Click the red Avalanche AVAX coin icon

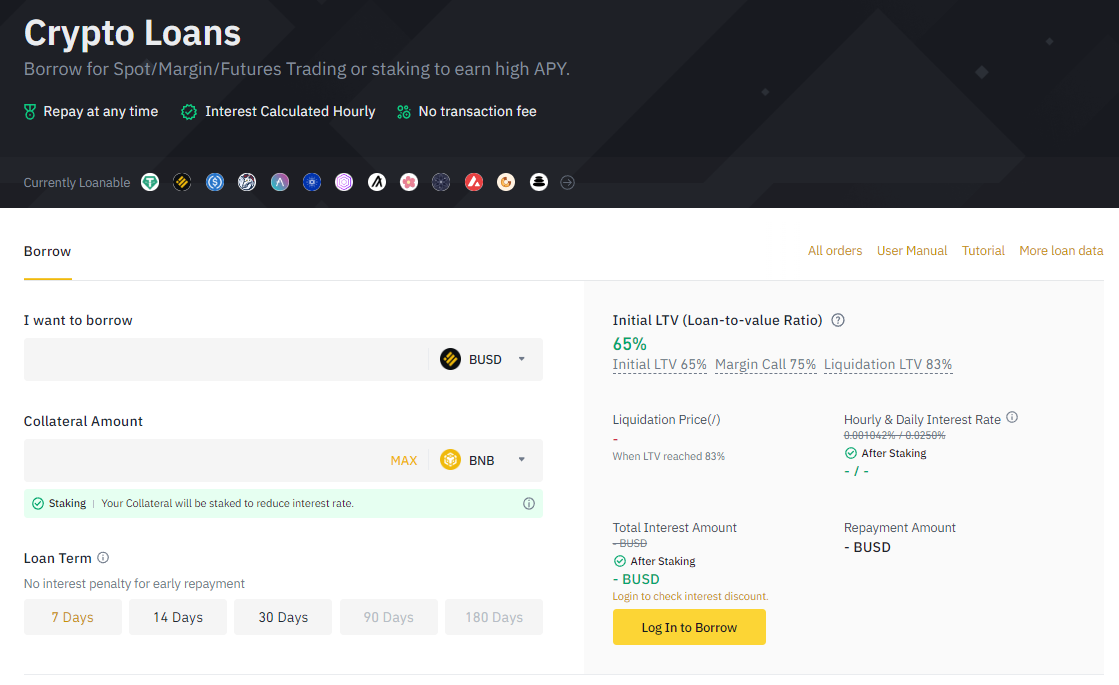click(x=474, y=182)
